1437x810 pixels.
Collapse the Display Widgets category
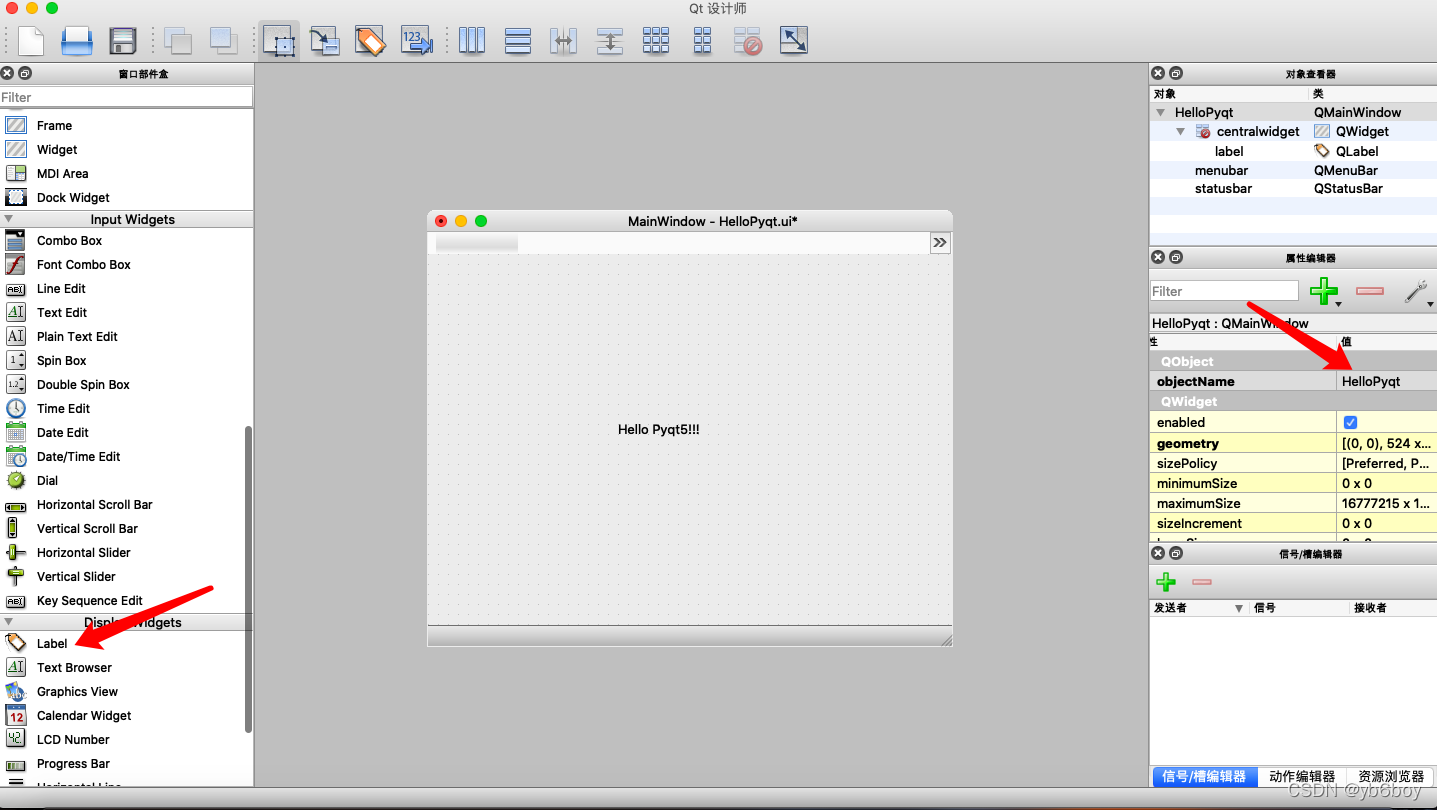point(9,622)
